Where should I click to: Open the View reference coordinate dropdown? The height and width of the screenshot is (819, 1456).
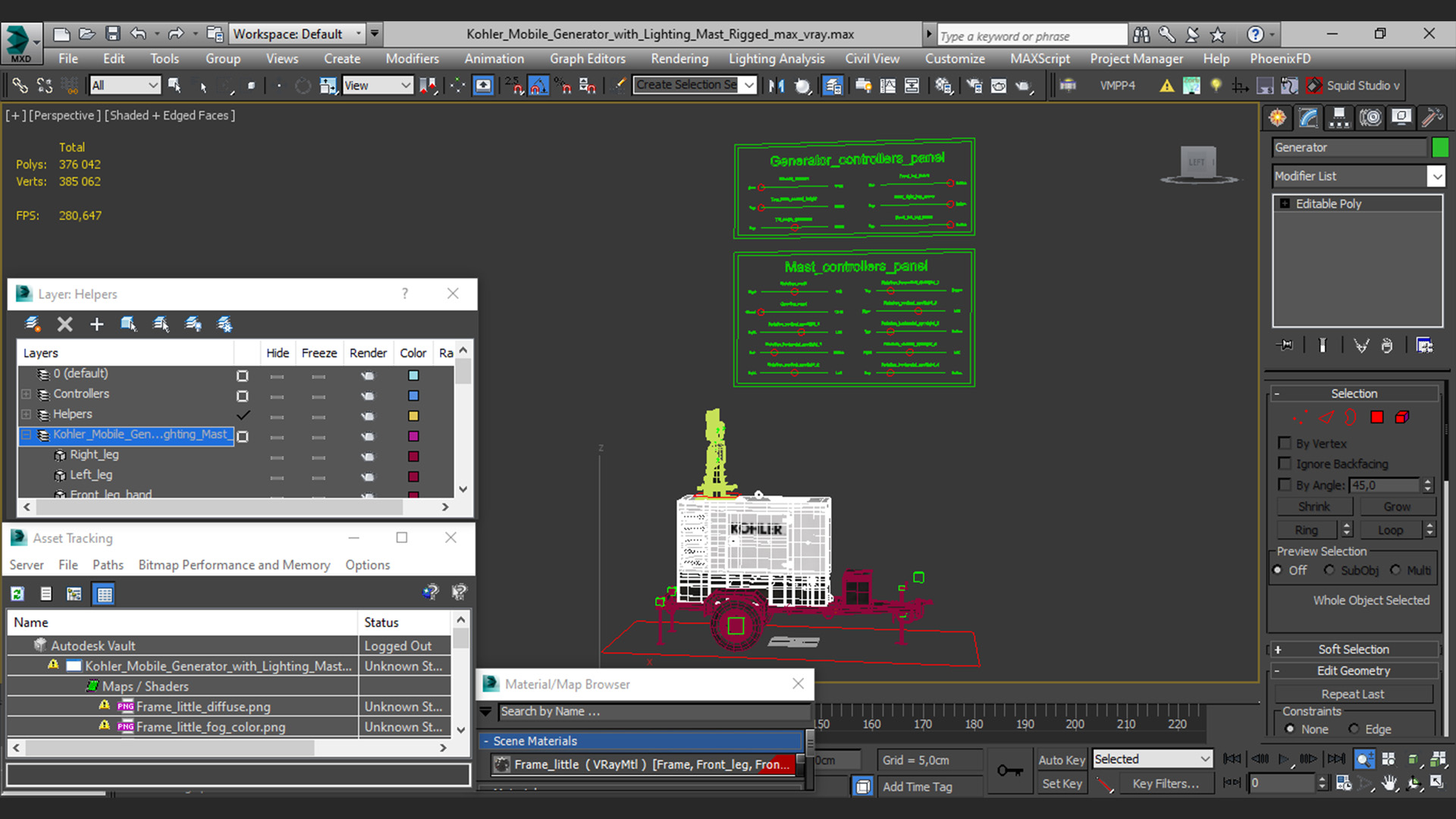[x=377, y=86]
